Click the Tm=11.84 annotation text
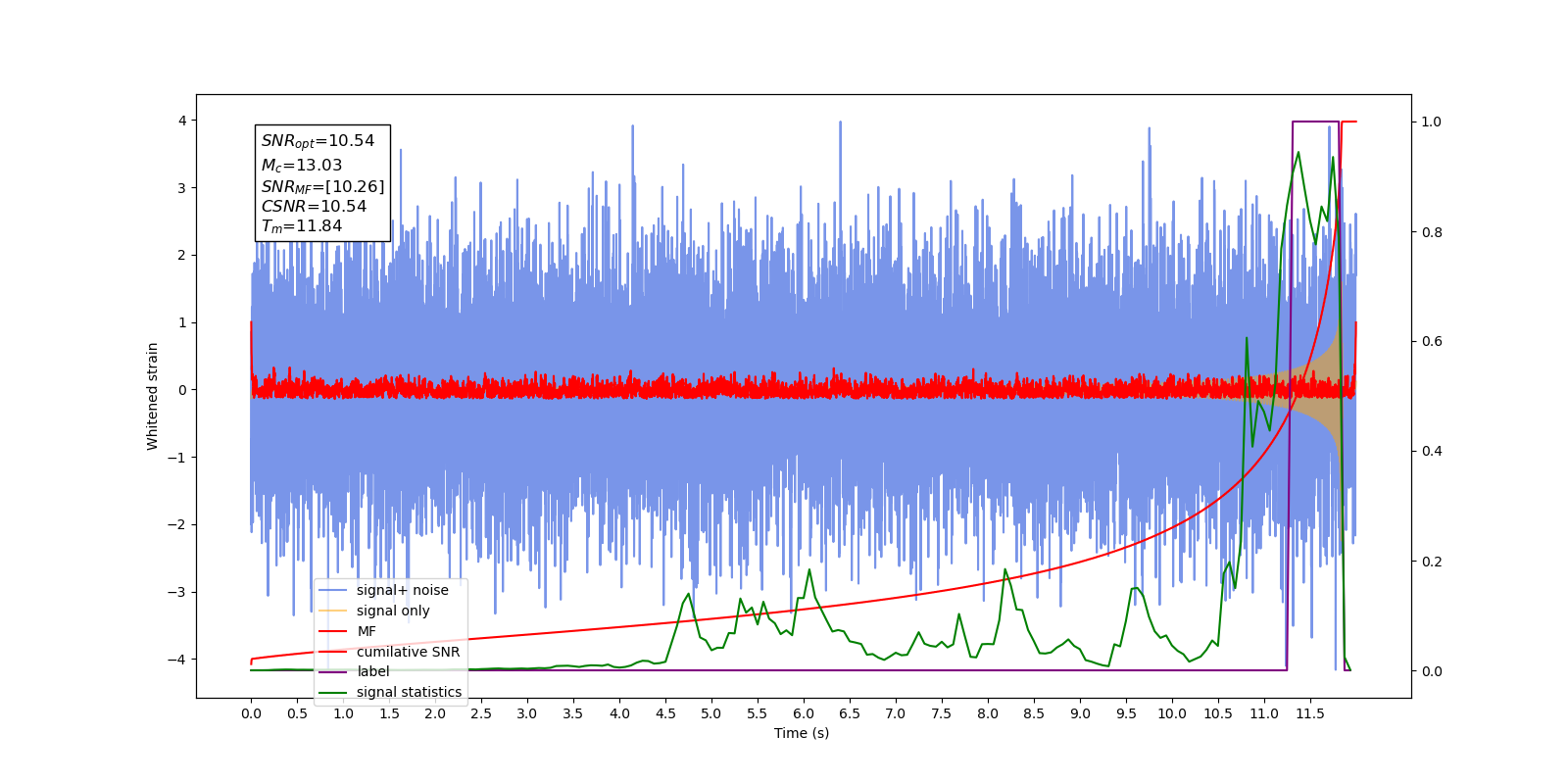This screenshot has height=784, width=1568. pyautogui.click(x=302, y=226)
